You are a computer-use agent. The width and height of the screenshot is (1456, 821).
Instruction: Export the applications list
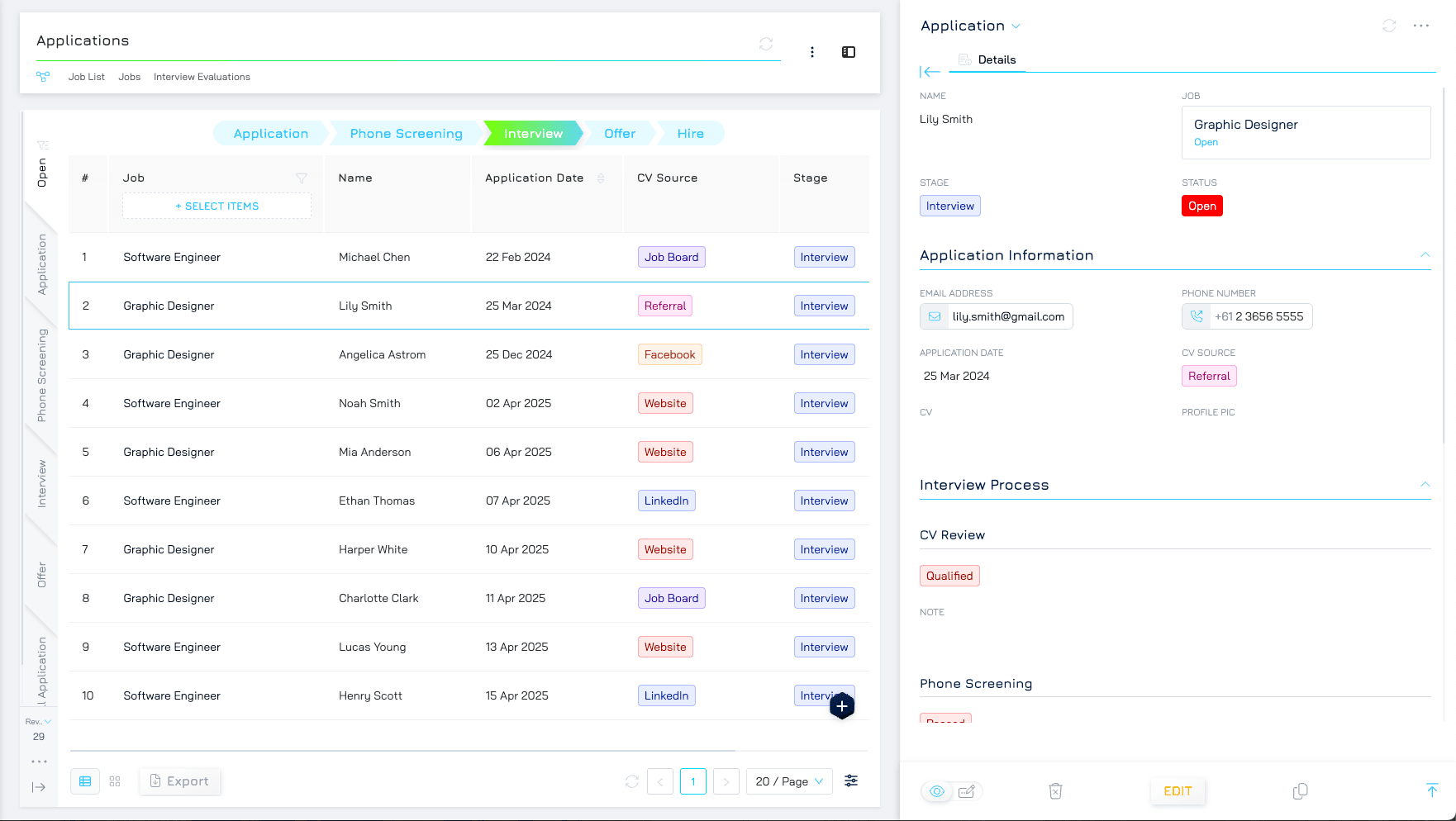point(180,781)
